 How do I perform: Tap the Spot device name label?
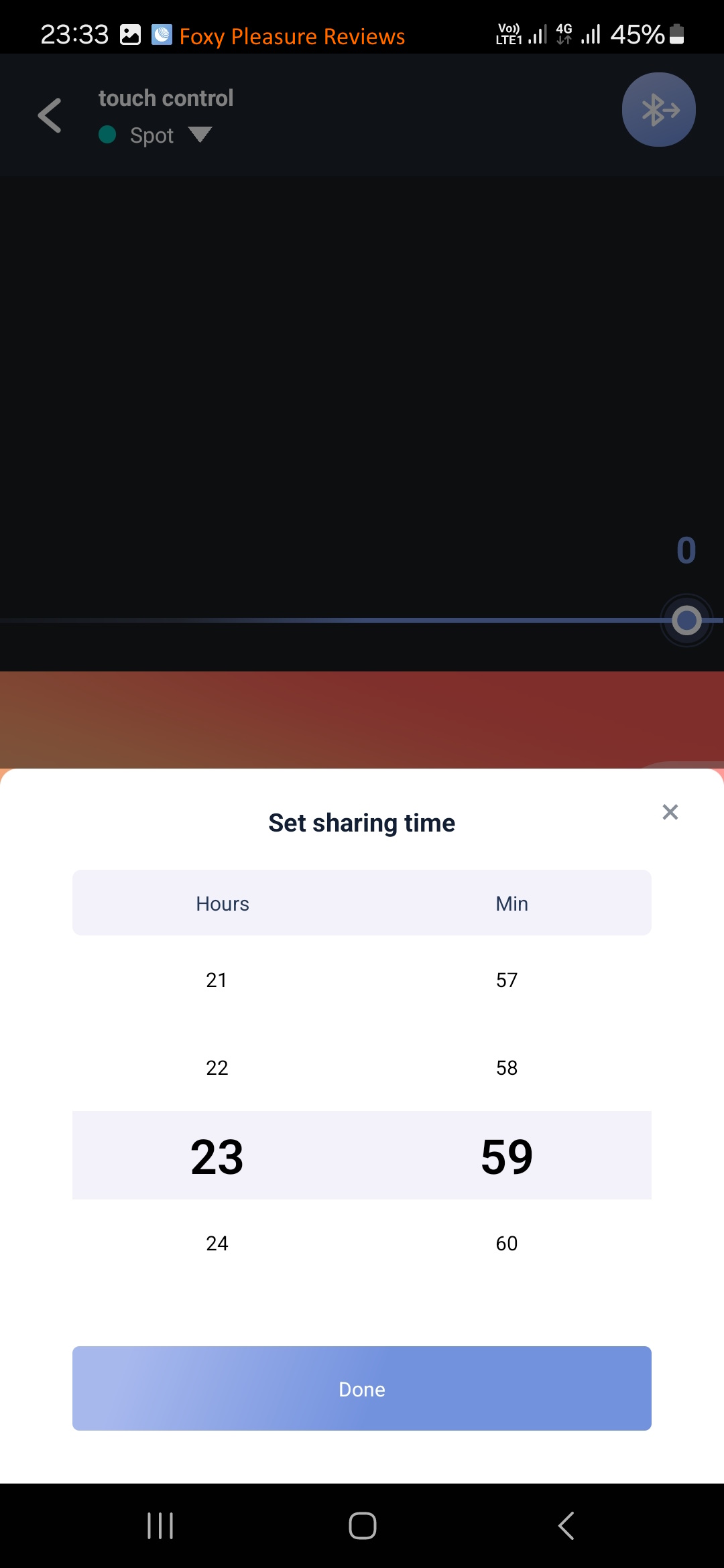tap(152, 135)
